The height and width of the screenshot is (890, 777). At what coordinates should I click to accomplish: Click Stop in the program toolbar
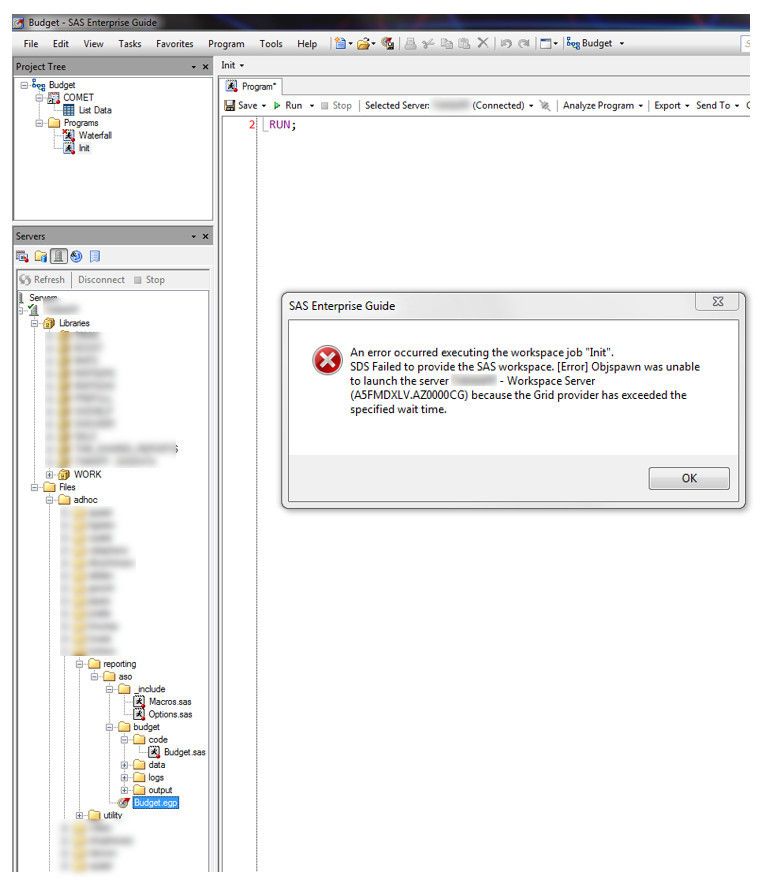tap(337, 106)
